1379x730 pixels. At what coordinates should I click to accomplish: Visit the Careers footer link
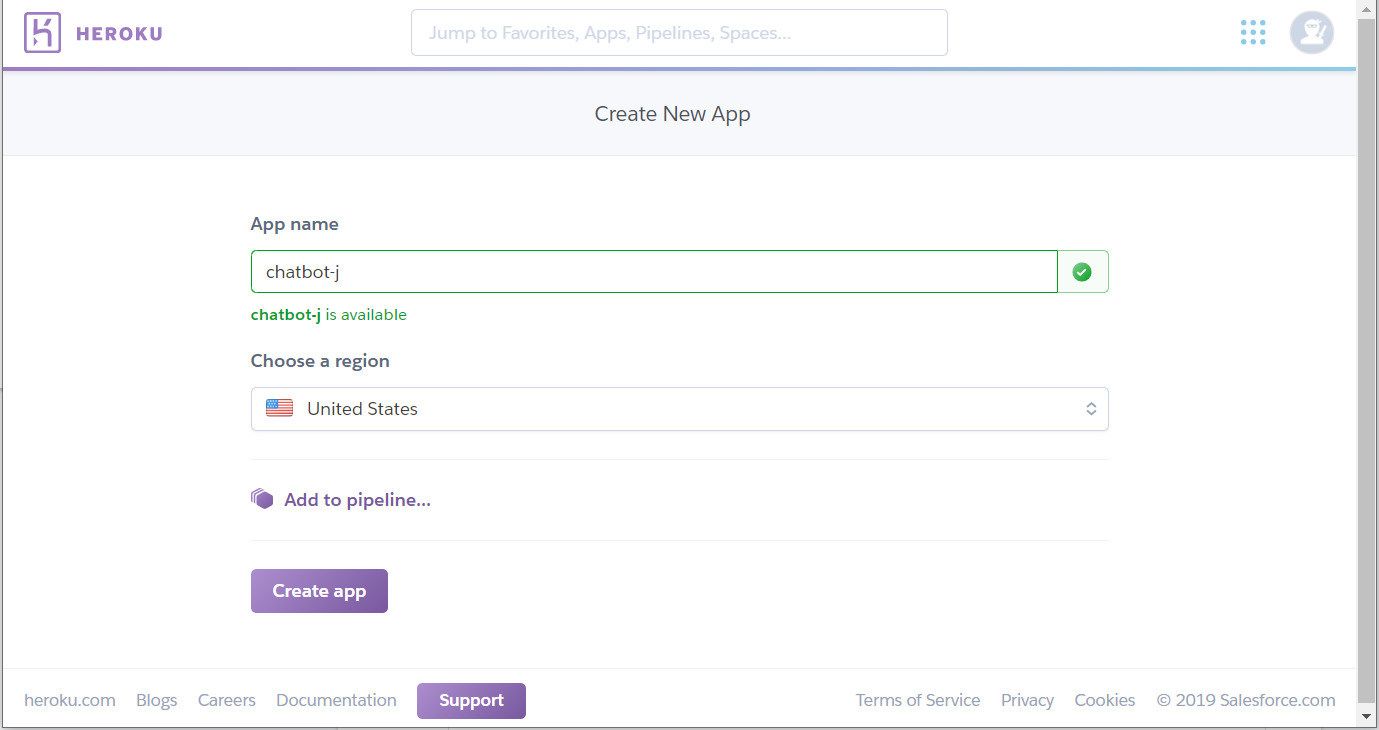[x=227, y=700]
